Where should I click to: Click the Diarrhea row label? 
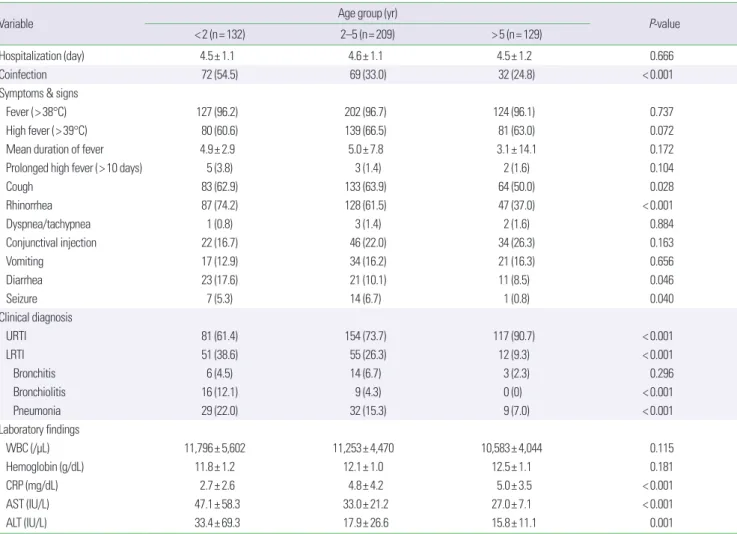24,280
